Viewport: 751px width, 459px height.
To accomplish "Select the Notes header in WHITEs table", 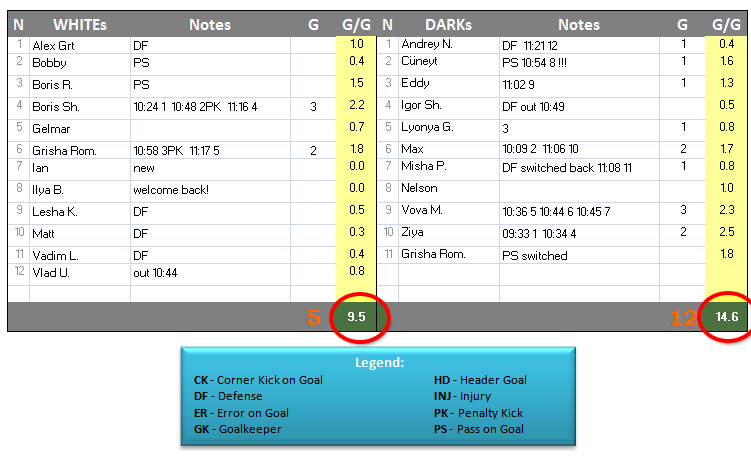I will click(209, 24).
